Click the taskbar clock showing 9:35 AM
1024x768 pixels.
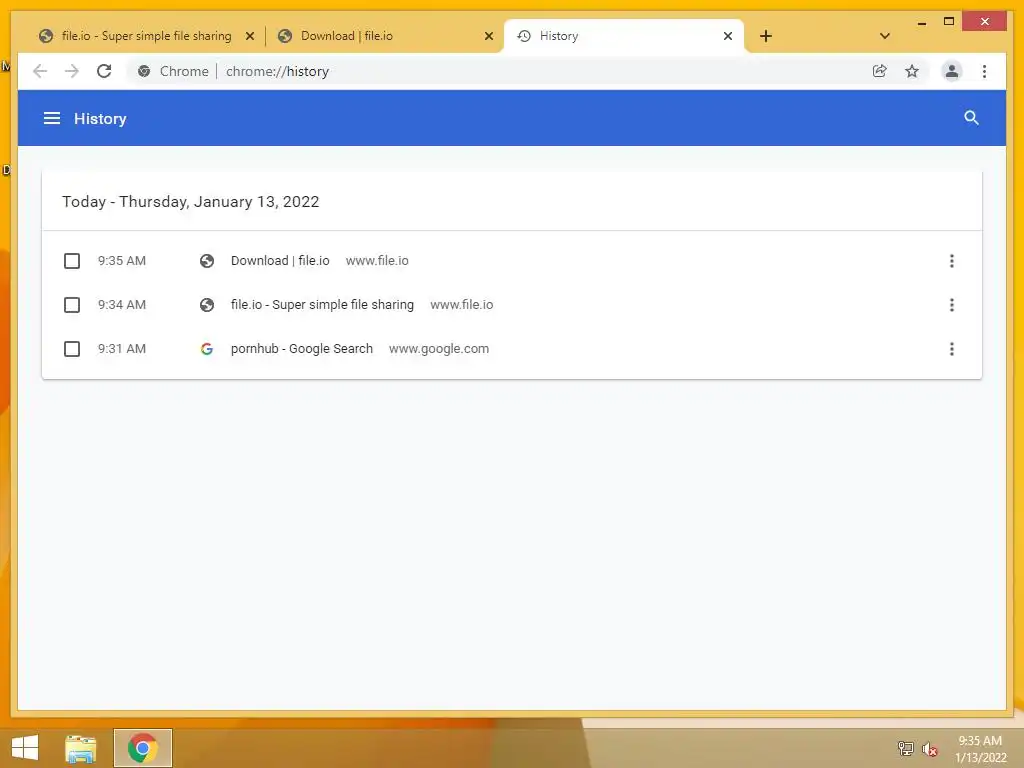point(980,741)
